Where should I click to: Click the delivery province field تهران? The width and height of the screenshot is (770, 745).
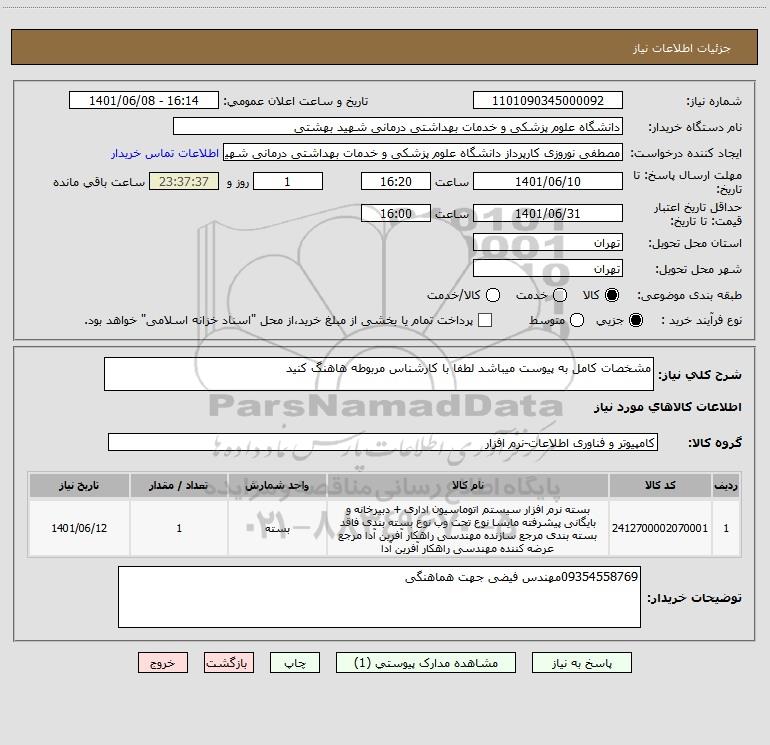548,243
